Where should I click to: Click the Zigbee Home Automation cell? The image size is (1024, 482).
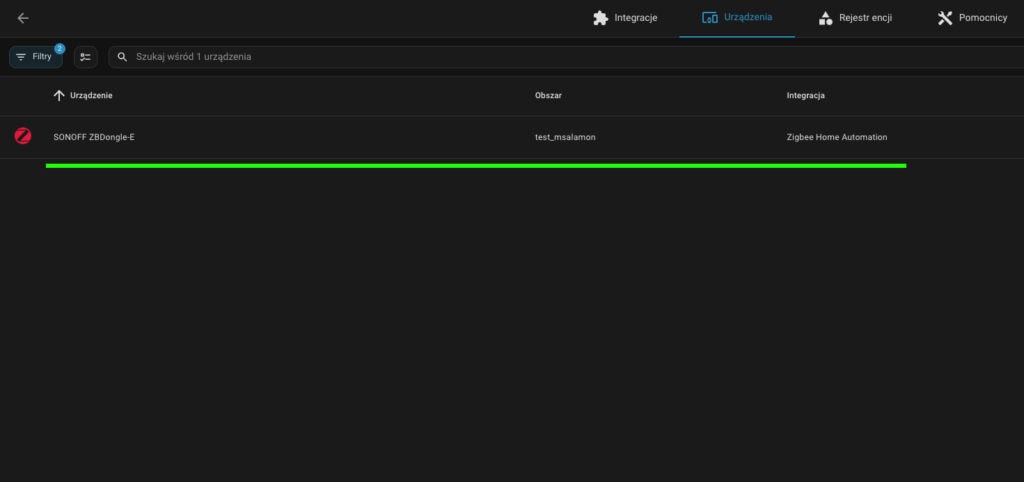(837, 137)
